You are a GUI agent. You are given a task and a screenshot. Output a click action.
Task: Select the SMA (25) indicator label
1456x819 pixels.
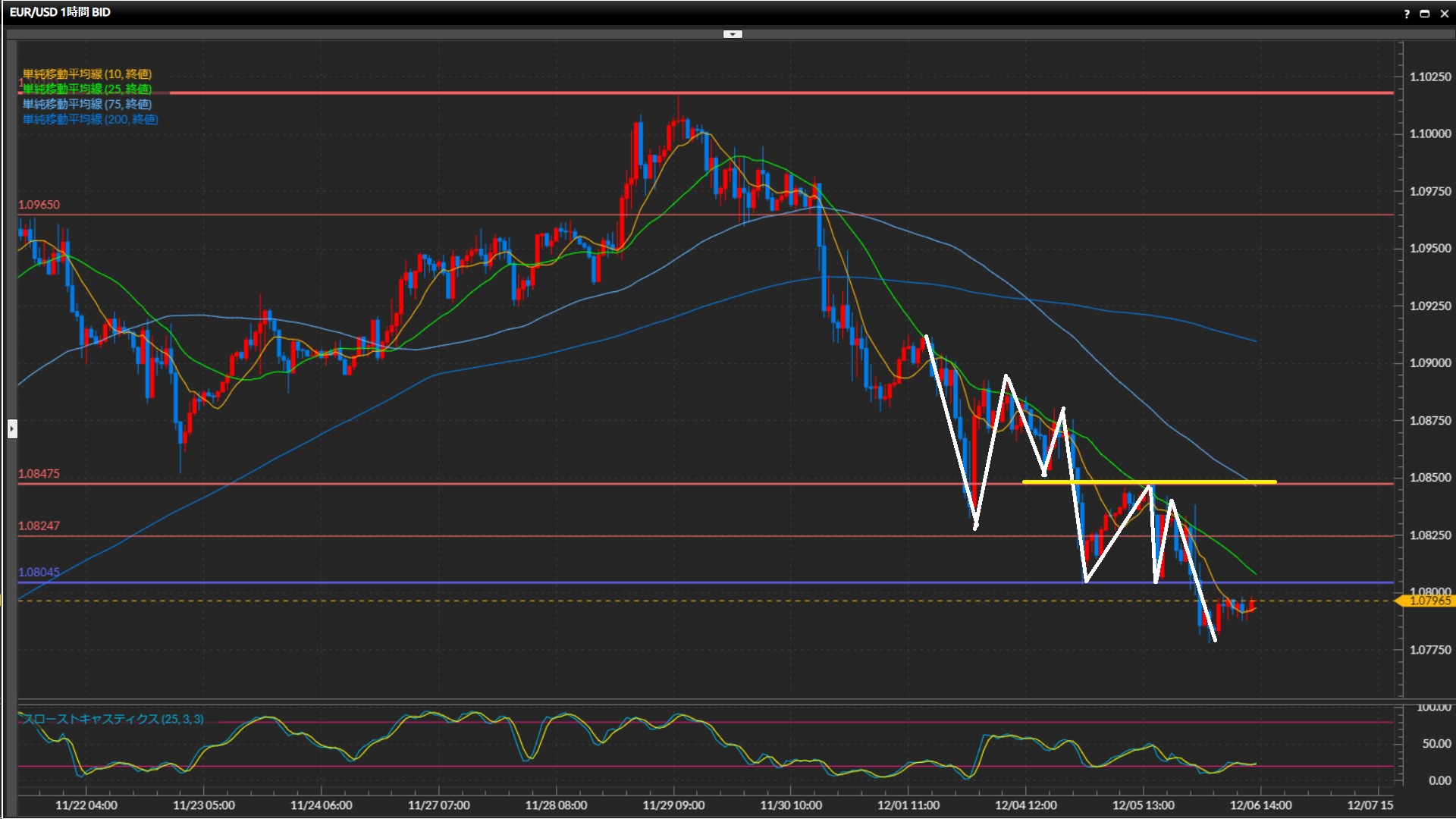(87, 89)
